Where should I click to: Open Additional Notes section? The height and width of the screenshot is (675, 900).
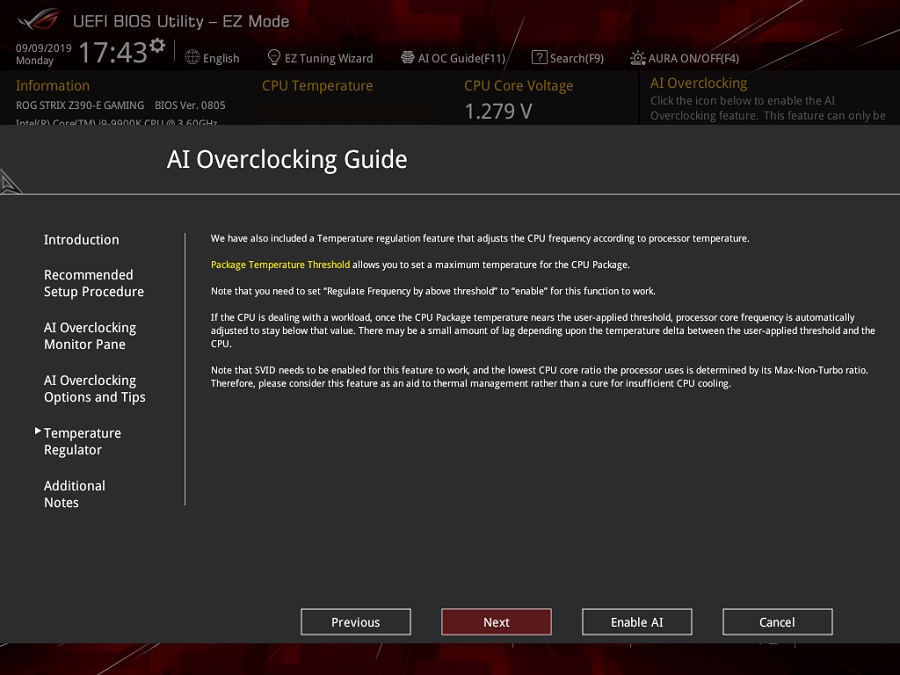pyautogui.click(x=74, y=494)
